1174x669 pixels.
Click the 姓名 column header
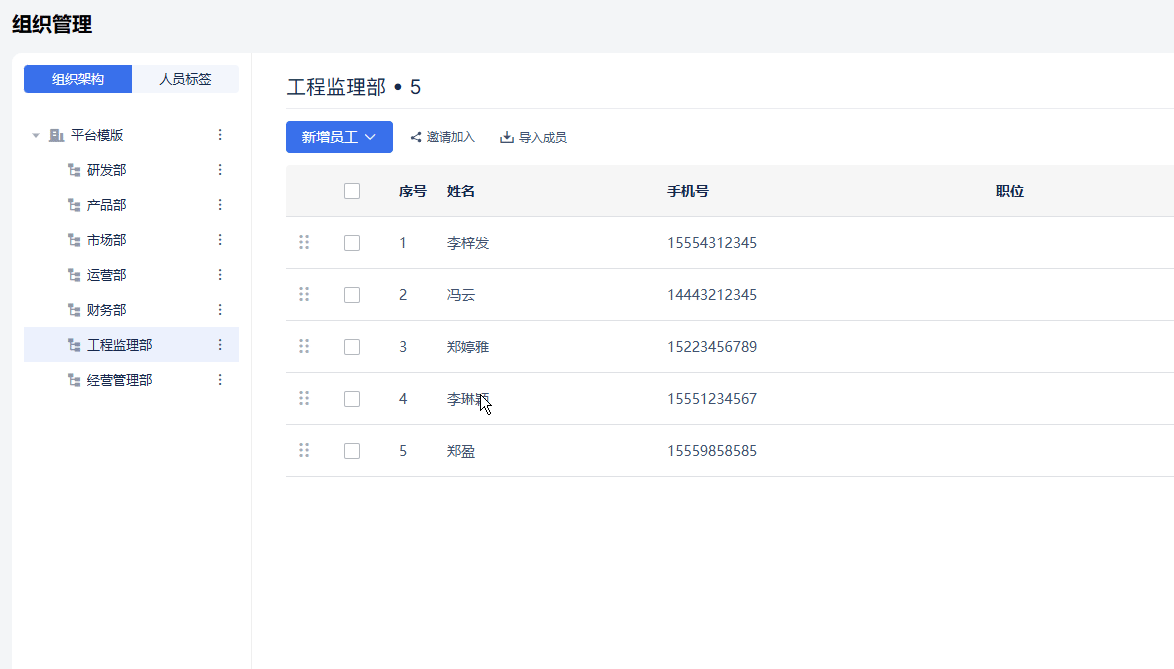461,191
